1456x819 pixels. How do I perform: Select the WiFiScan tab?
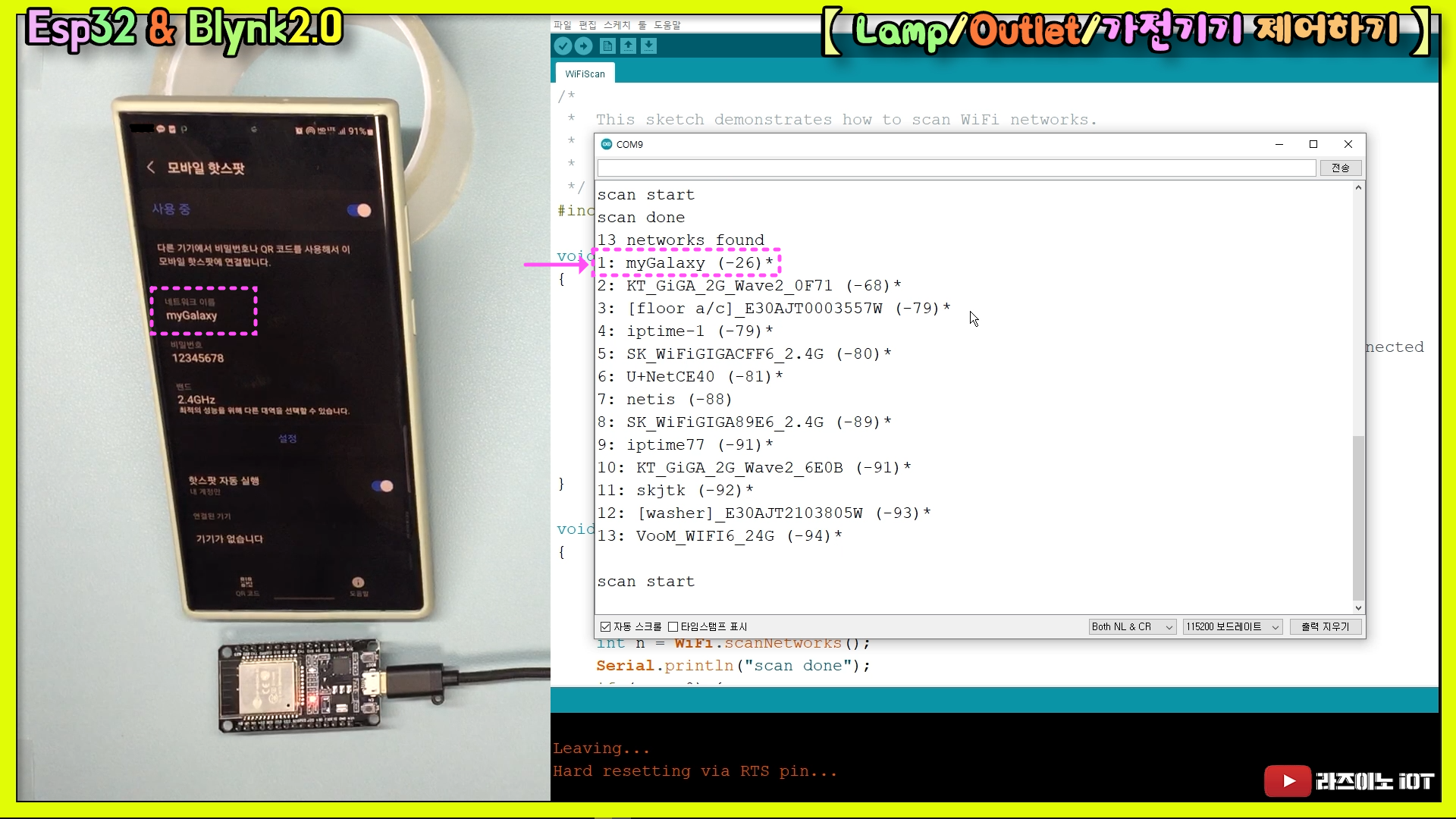click(585, 74)
